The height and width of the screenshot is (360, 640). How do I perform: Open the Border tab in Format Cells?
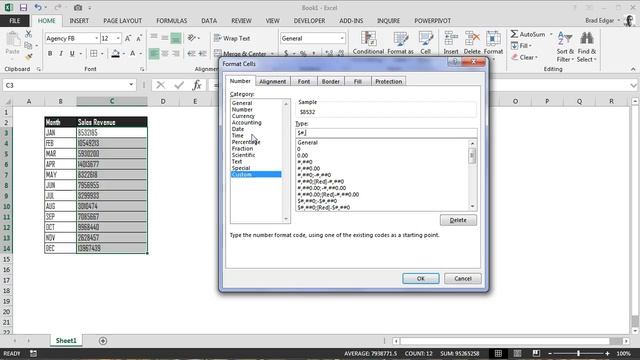(331, 81)
